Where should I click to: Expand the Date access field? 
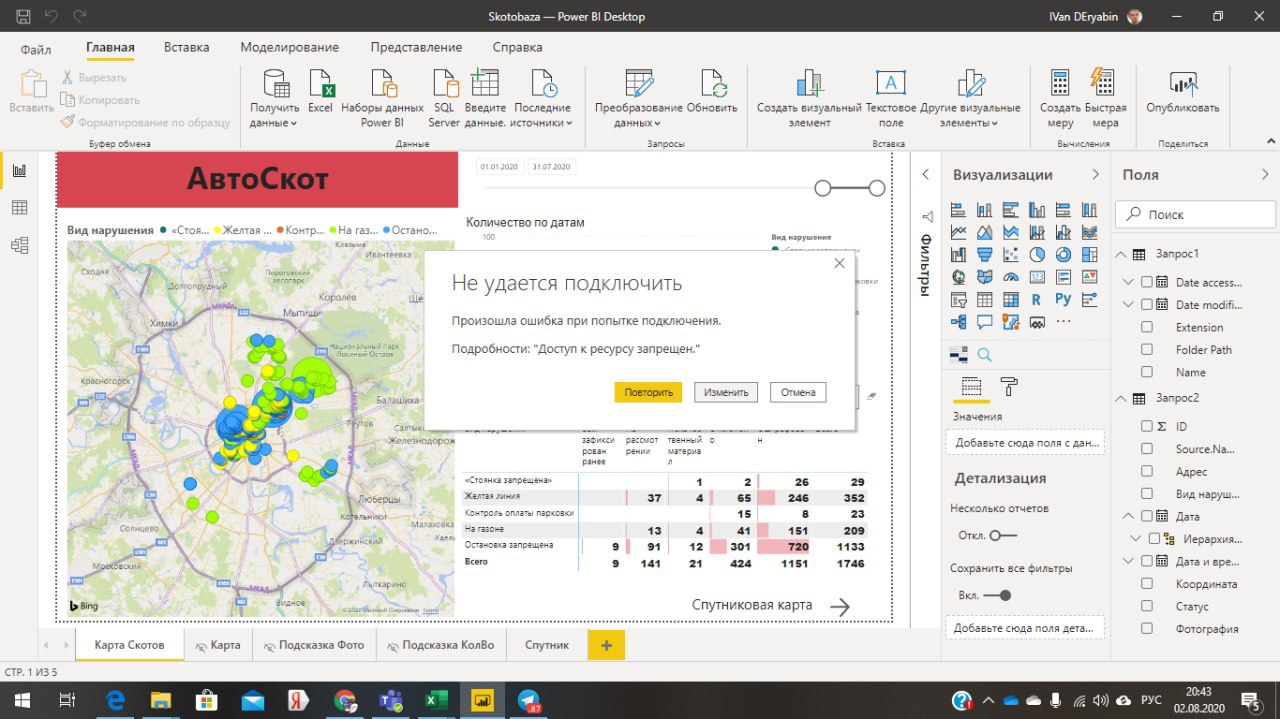[x=1130, y=282]
